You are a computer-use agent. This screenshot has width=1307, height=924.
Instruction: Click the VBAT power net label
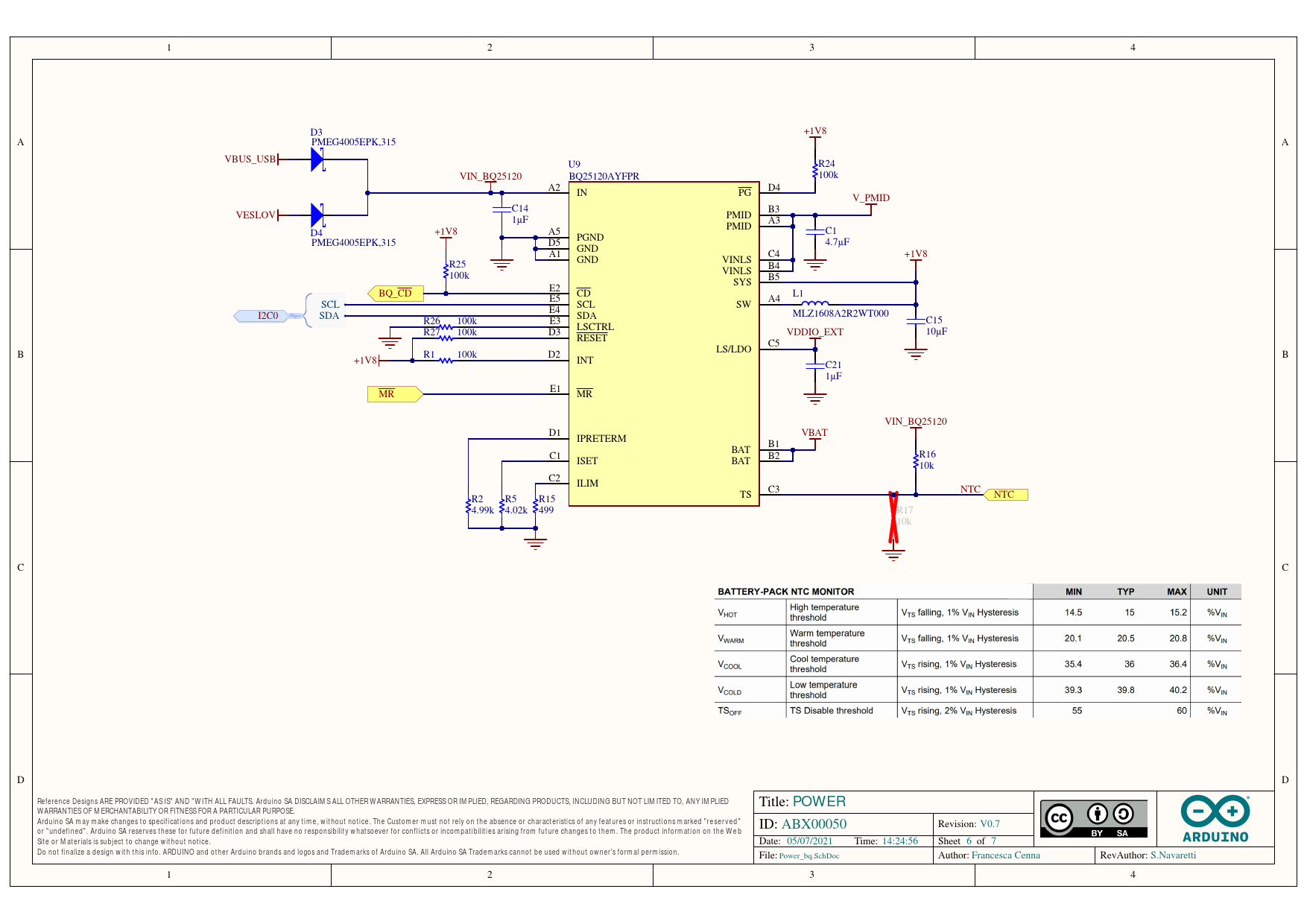[814, 433]
